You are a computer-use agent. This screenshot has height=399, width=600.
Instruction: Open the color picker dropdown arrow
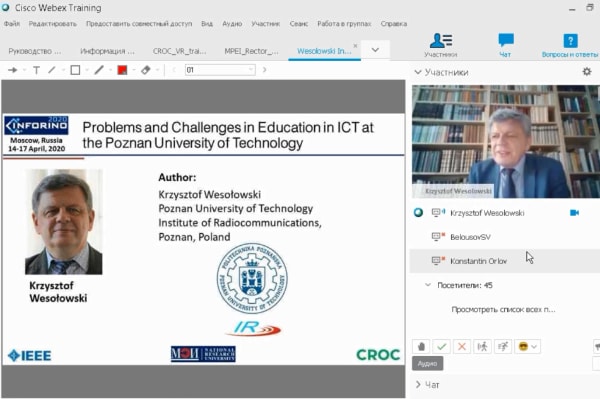[134, 70]
